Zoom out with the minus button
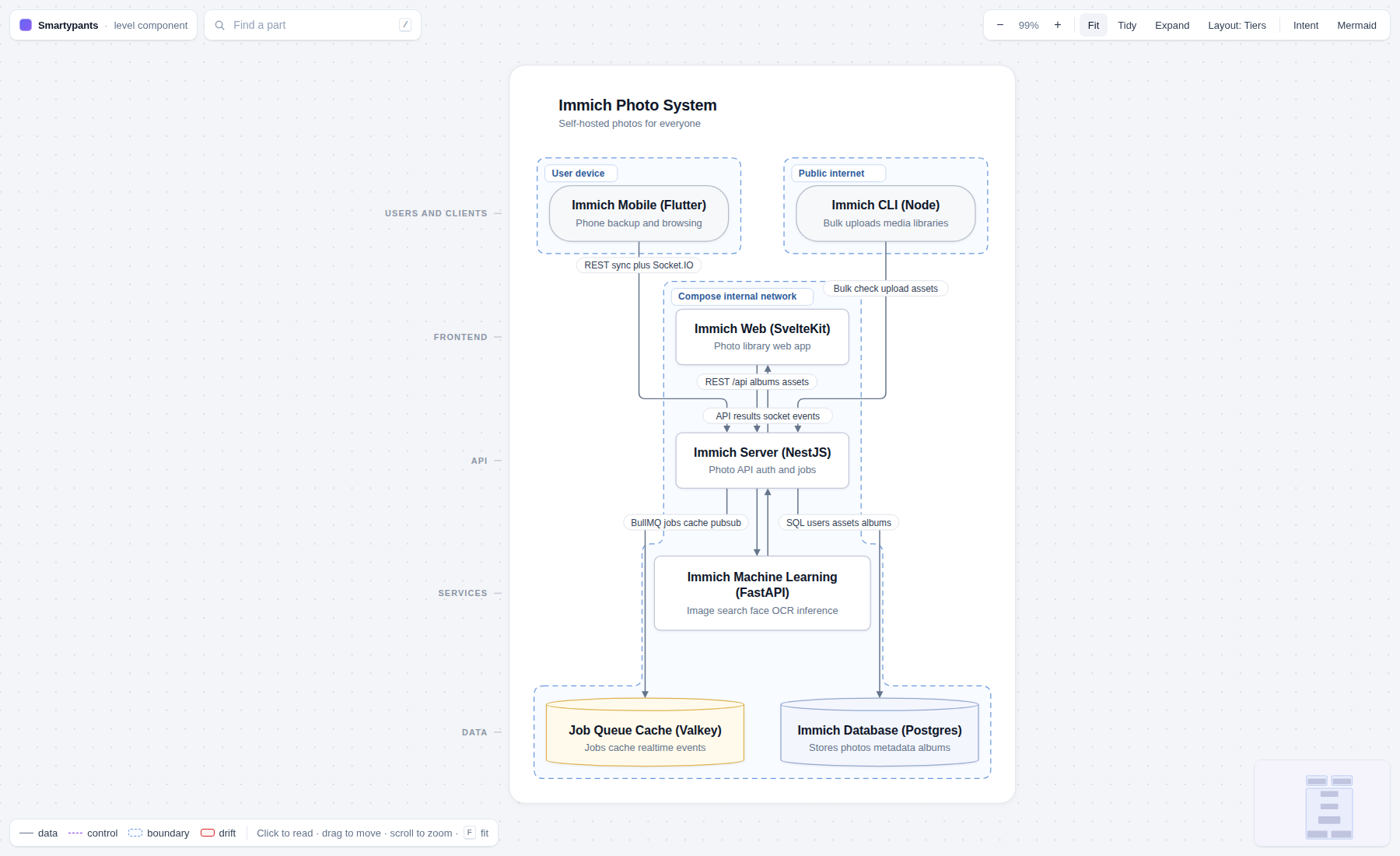This screenshot has height=856, width=1400. (1000, 25)
